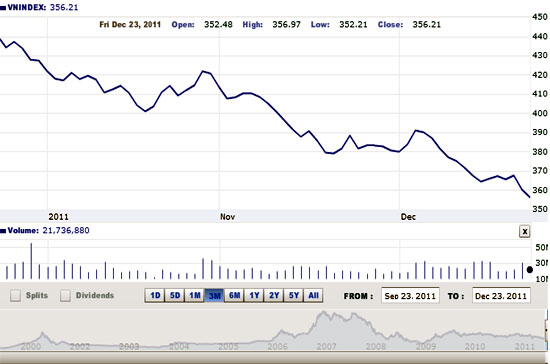This screenshot has width=550, height=364.
Task: Click the Open value 352.48
Action: [218, 25]
